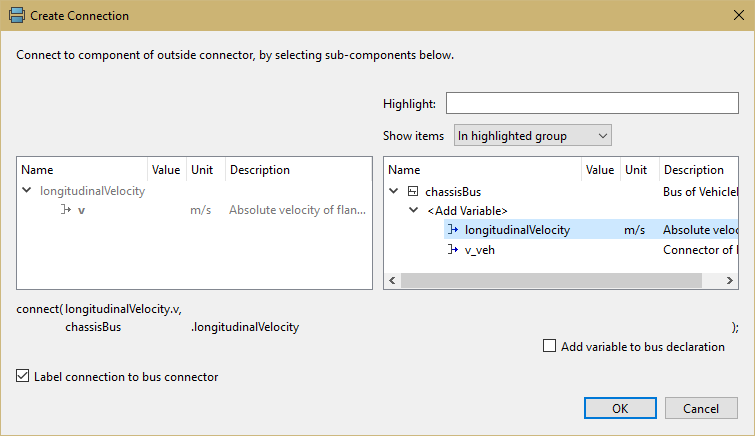Close the Create Connection dialog
The image size is (755, 436).
pos(736,16)
